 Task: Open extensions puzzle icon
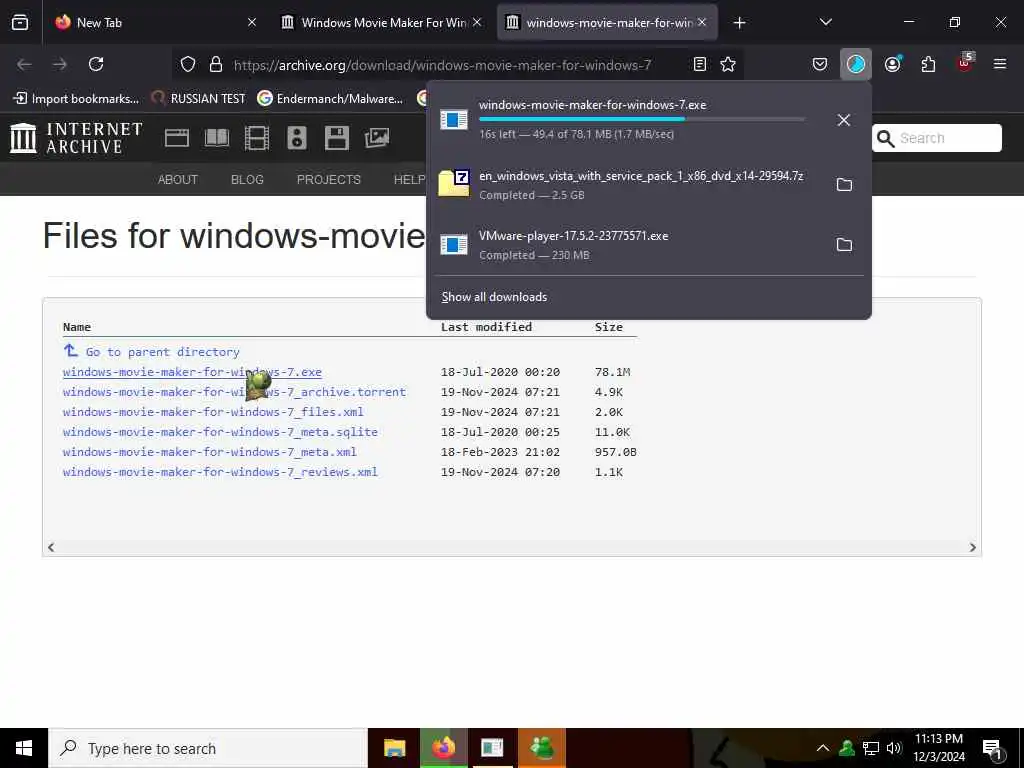pos(928,64)
